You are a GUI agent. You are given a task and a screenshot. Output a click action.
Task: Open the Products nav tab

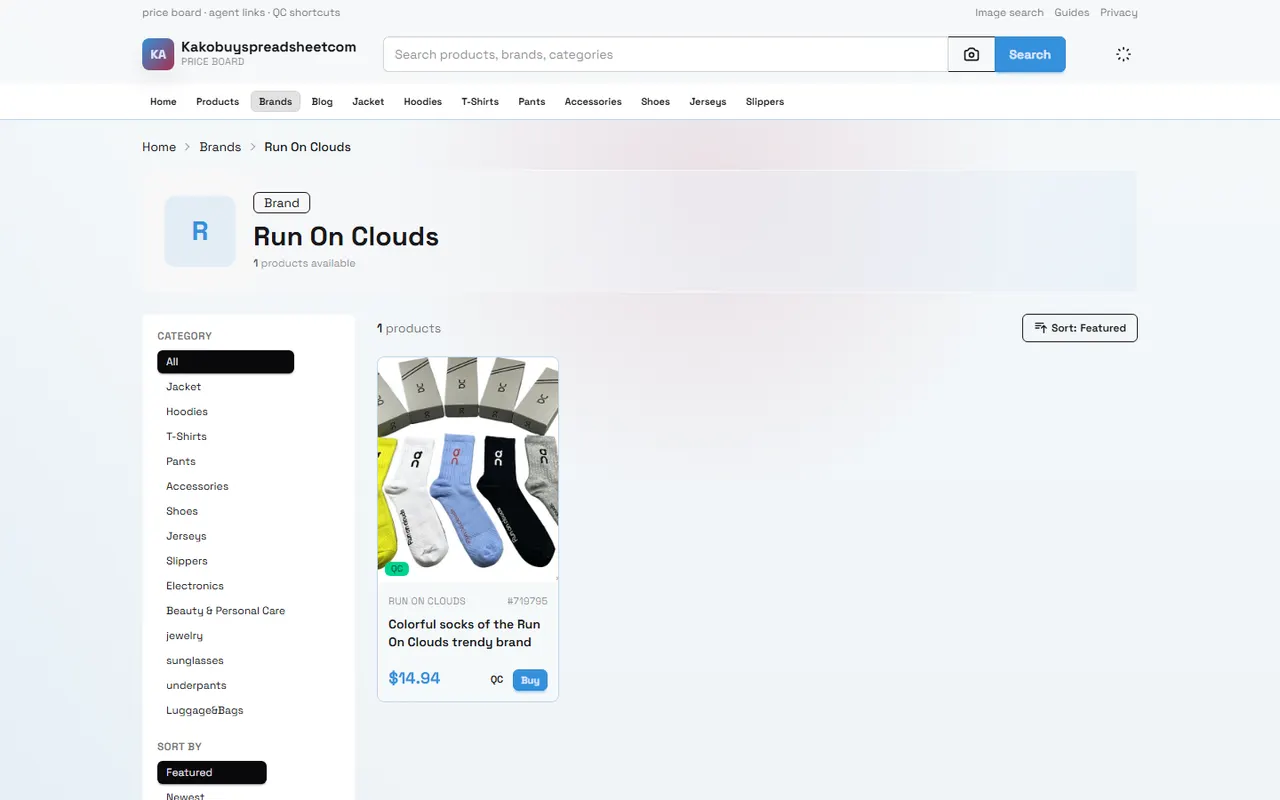point(217,101)
